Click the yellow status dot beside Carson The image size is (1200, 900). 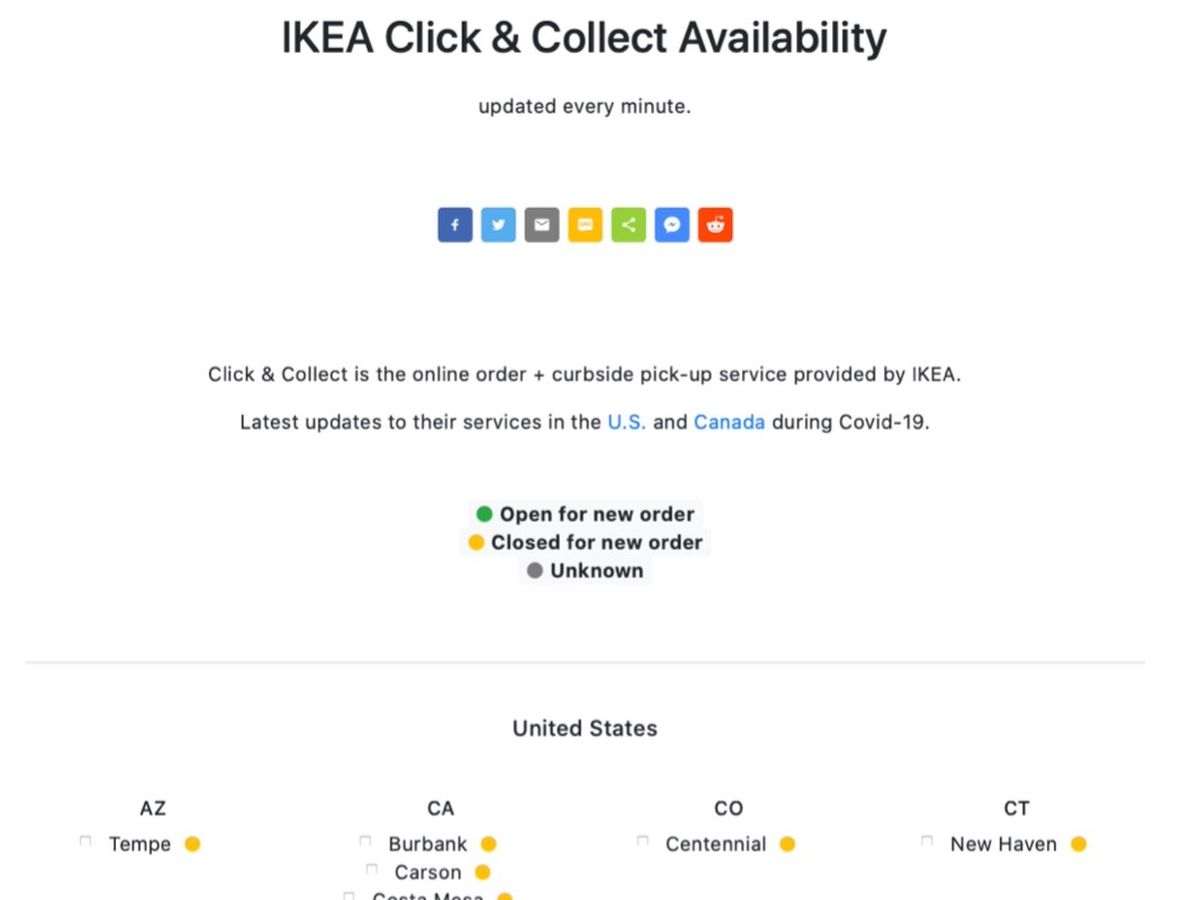483,872
